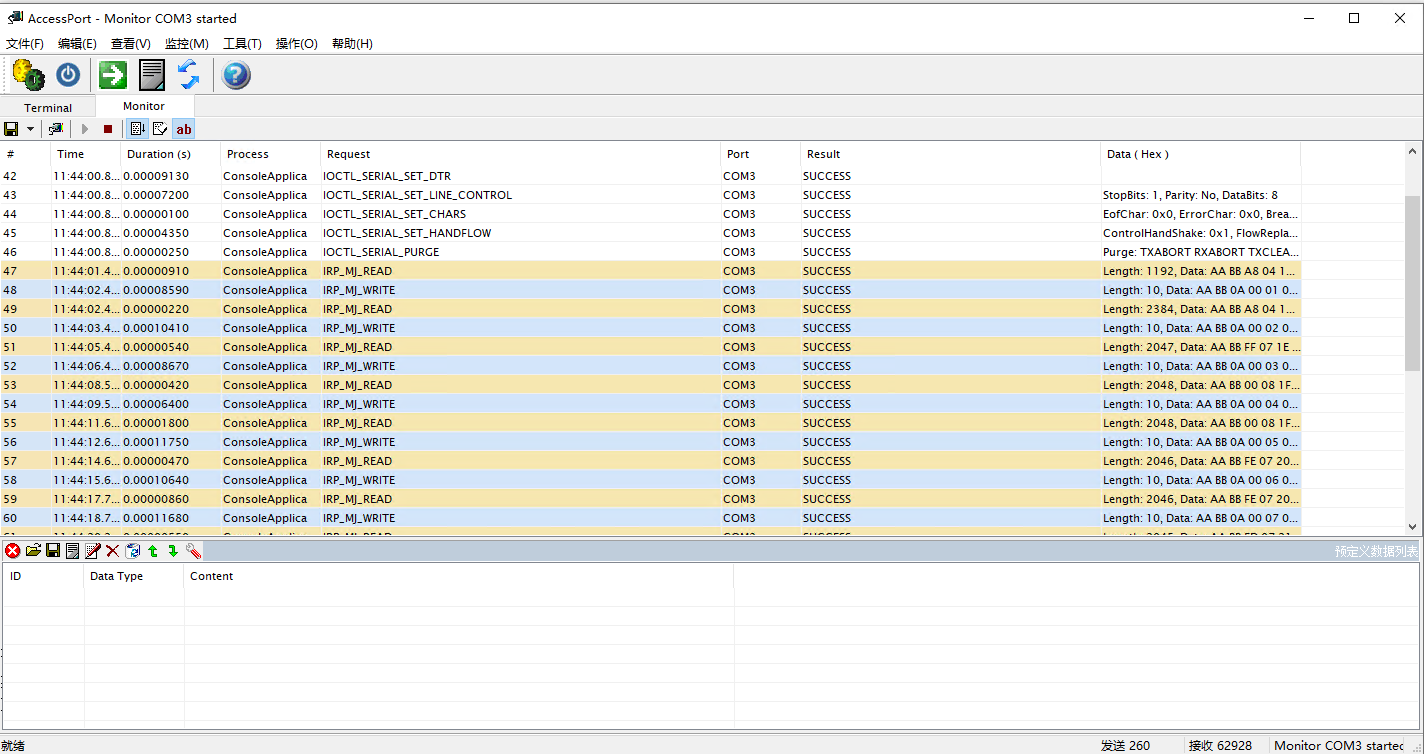Click the new document icon in lower toolbar

72,551
